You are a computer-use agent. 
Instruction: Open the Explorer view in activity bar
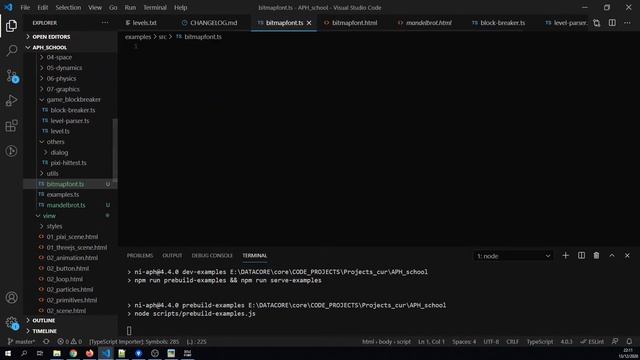pos(11,25)
